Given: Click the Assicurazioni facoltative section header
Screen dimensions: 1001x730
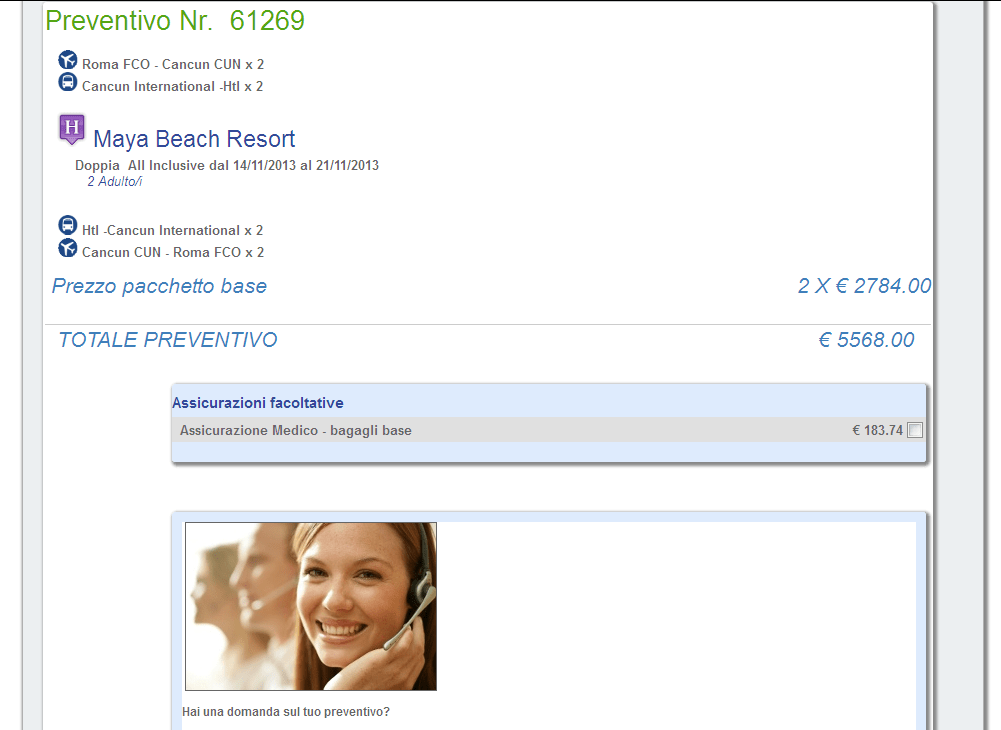Looking at the screenshot, I should [x=258, y=403].
